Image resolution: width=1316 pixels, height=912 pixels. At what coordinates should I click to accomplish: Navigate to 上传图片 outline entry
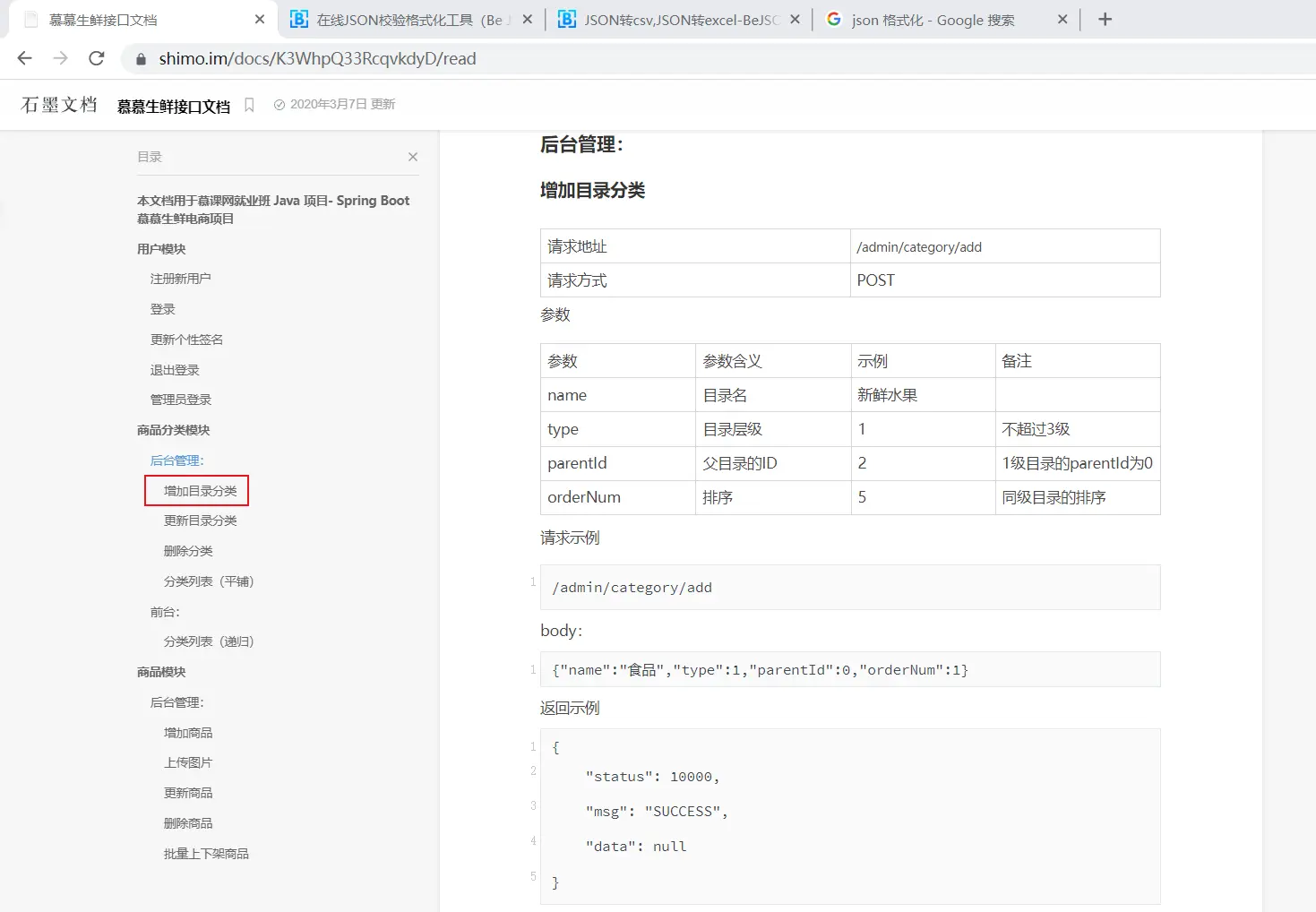[188, 762]
